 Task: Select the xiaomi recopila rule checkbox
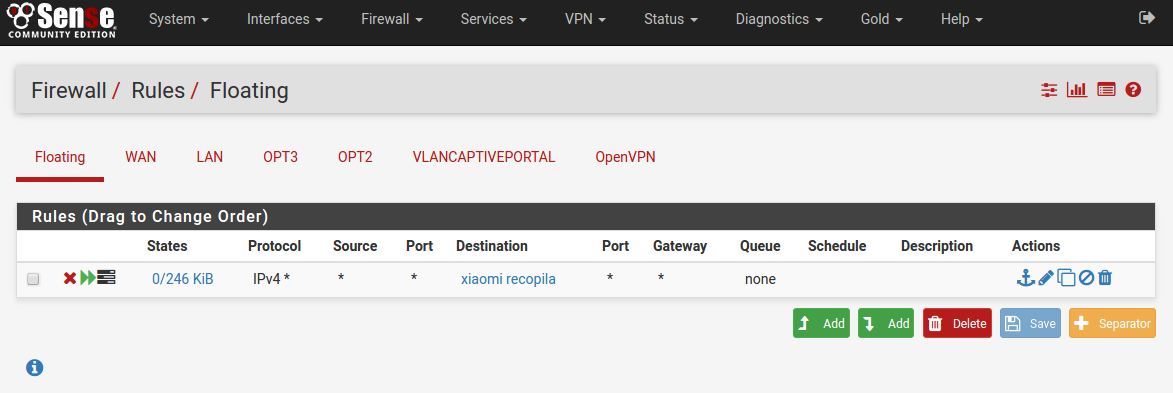tap(33, 279)
